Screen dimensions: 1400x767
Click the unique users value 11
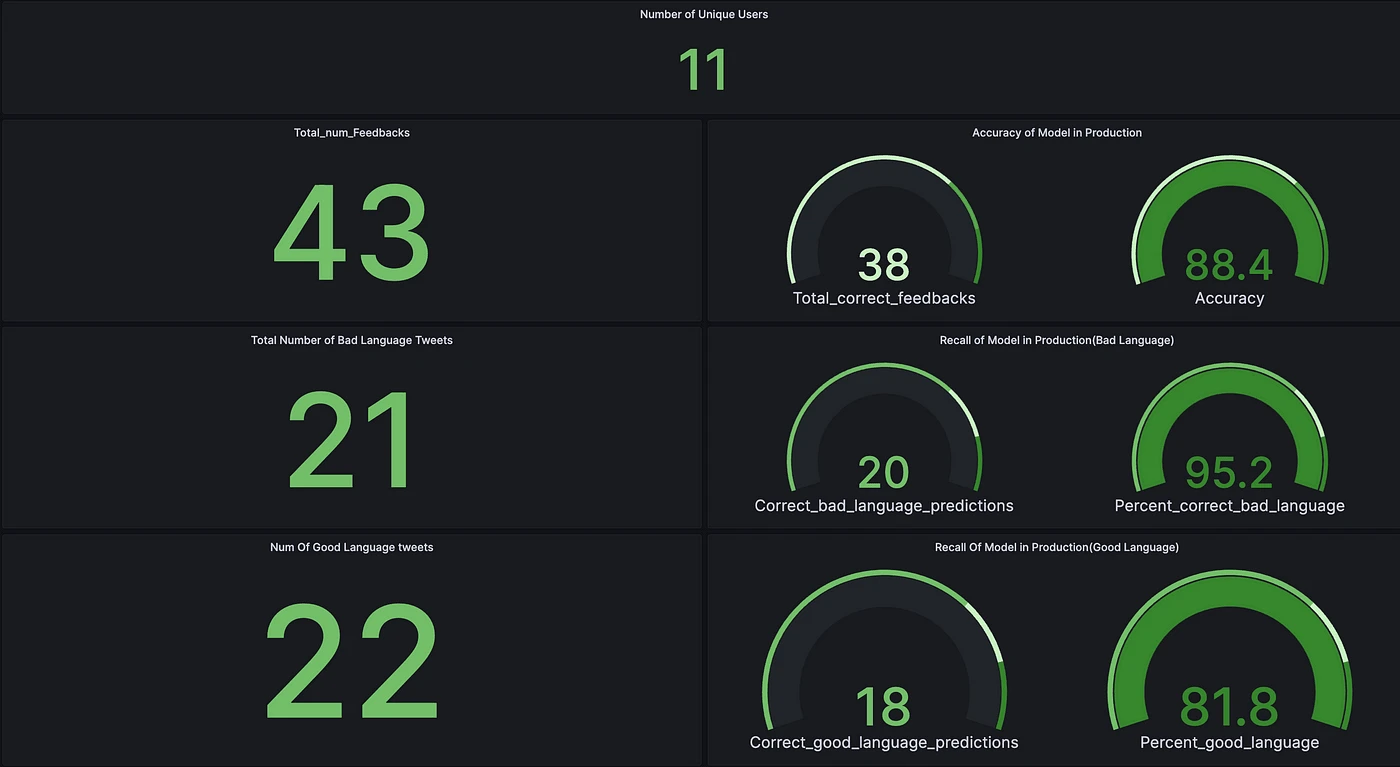(703, 71)
